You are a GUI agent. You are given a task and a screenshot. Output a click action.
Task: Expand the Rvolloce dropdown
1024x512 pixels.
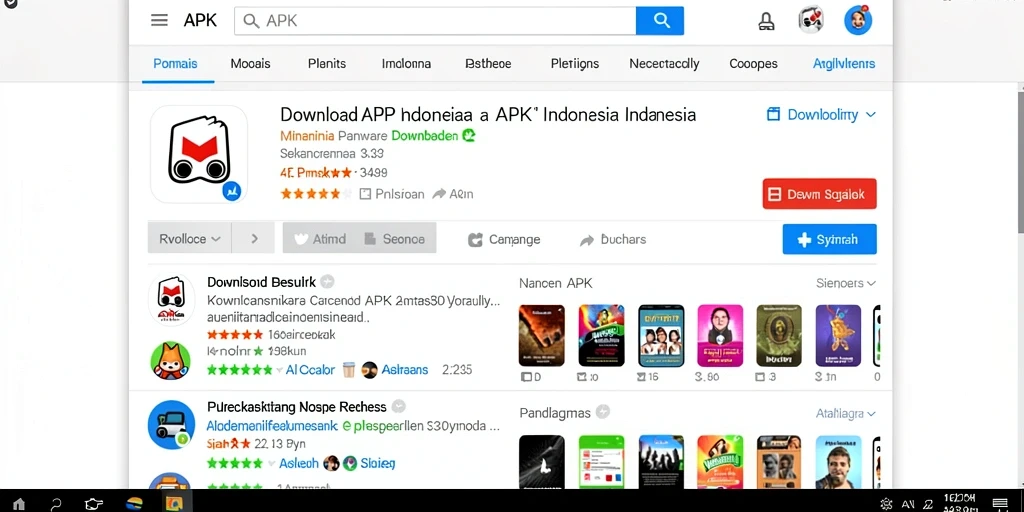(189, 239)
